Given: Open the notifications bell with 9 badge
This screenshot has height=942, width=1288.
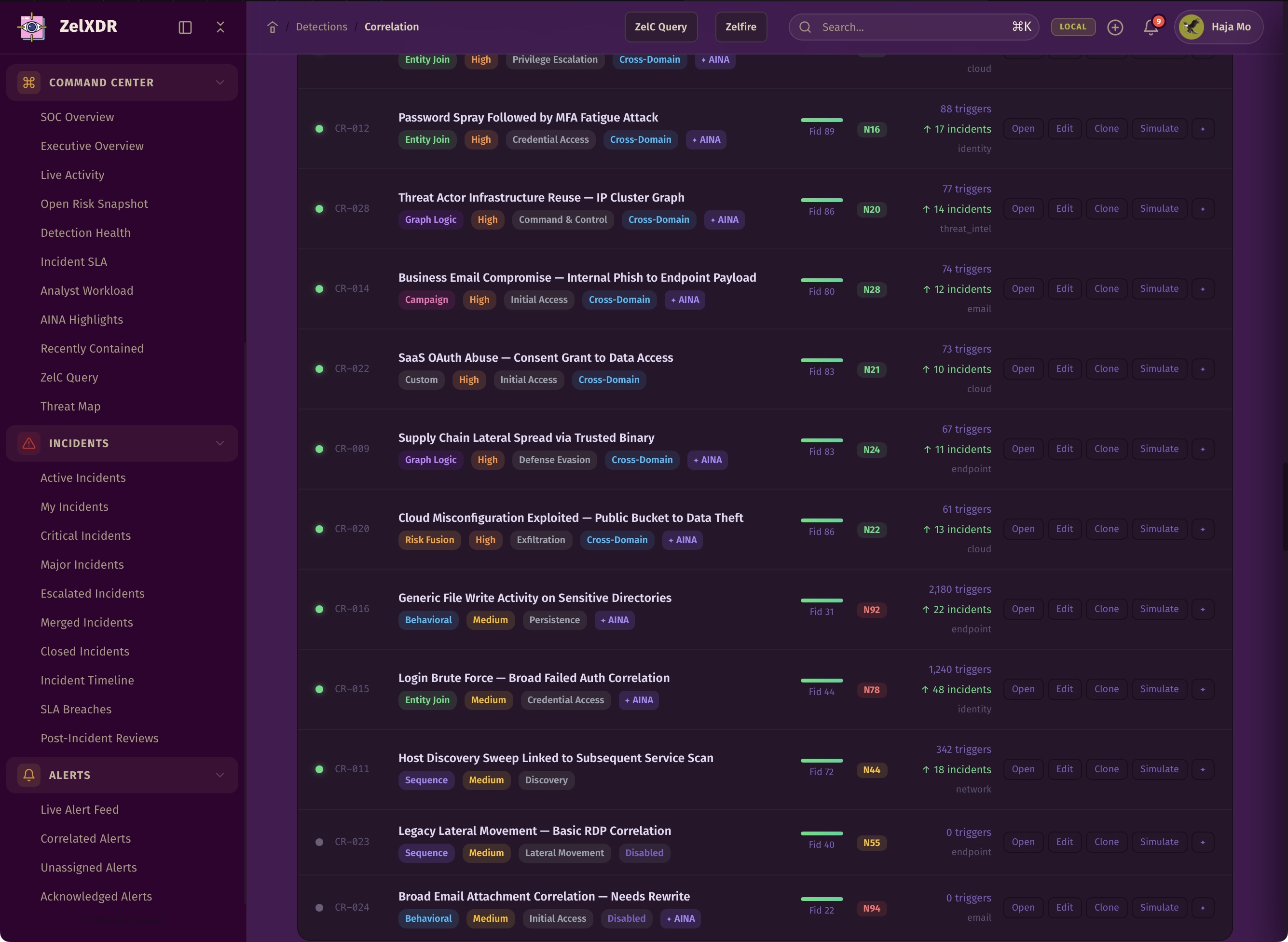Looking at the screenshot, I should pyautogui.click(x=1151, y=27).
